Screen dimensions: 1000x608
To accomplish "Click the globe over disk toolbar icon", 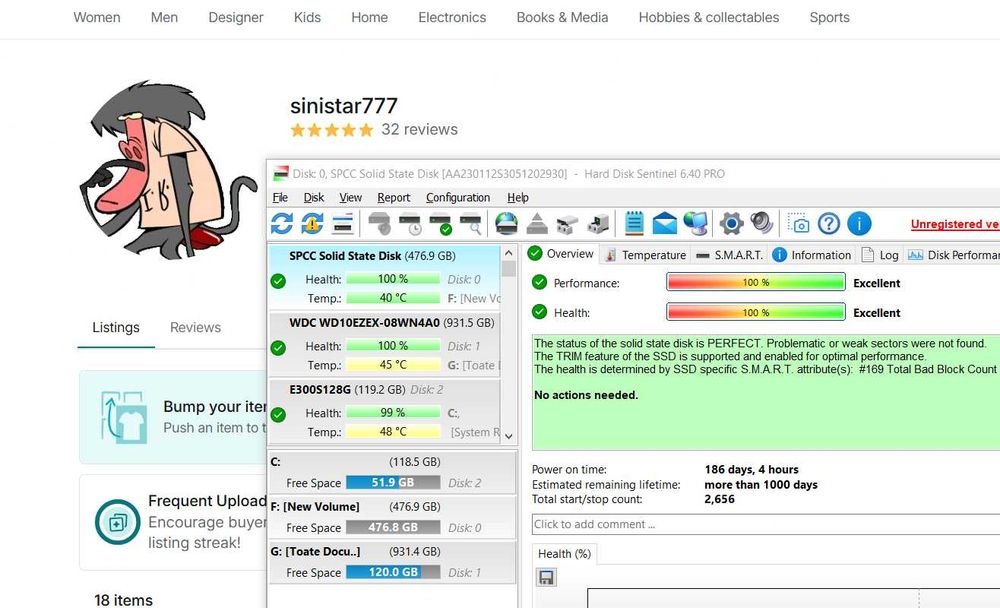I will (506, 223).
